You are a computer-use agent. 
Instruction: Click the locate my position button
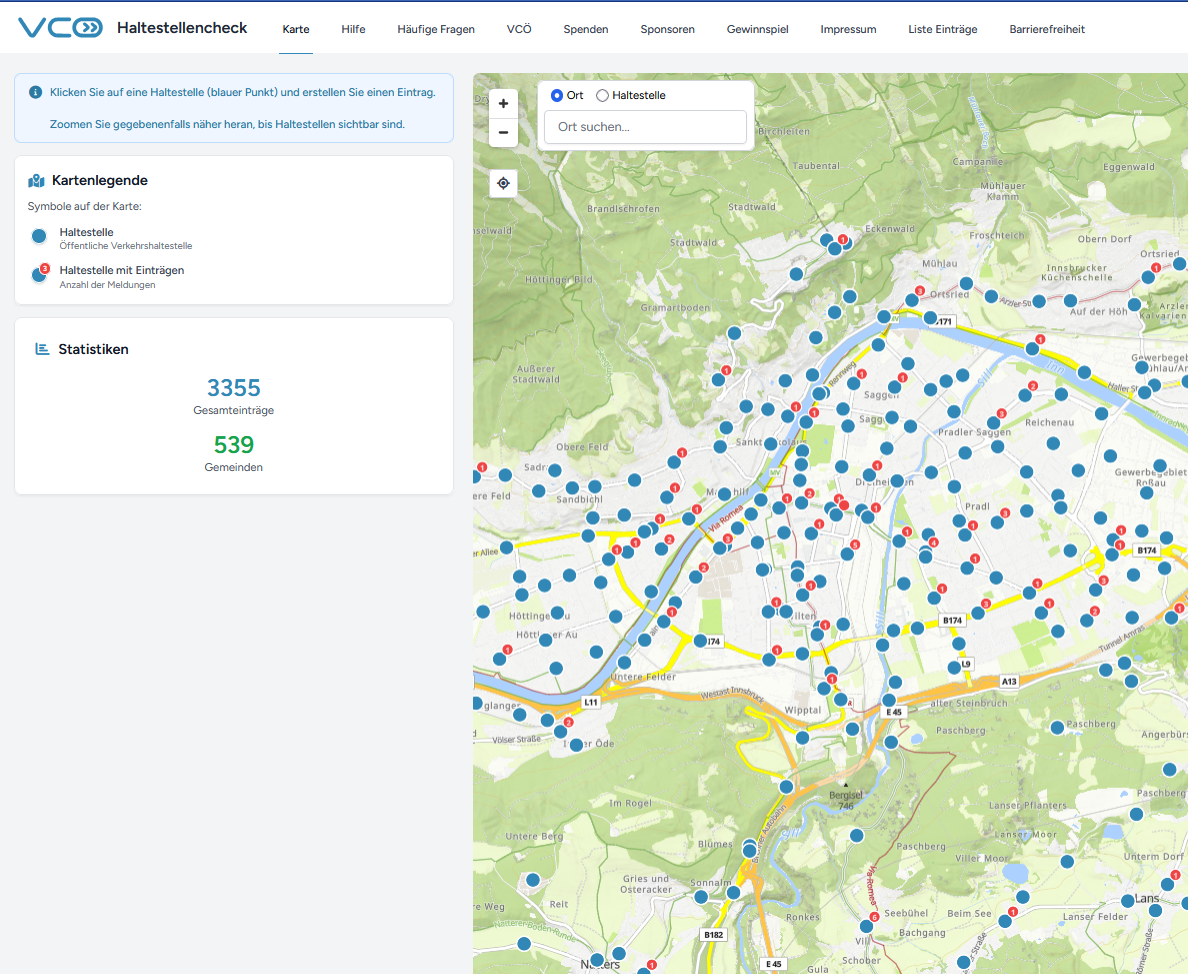click(x=503, y=183)
